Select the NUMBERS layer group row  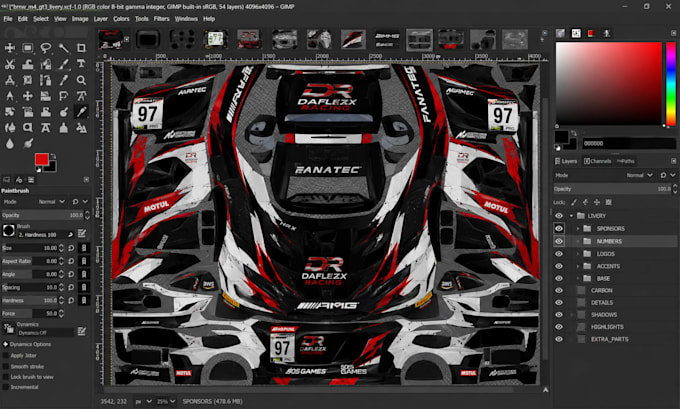615,241
